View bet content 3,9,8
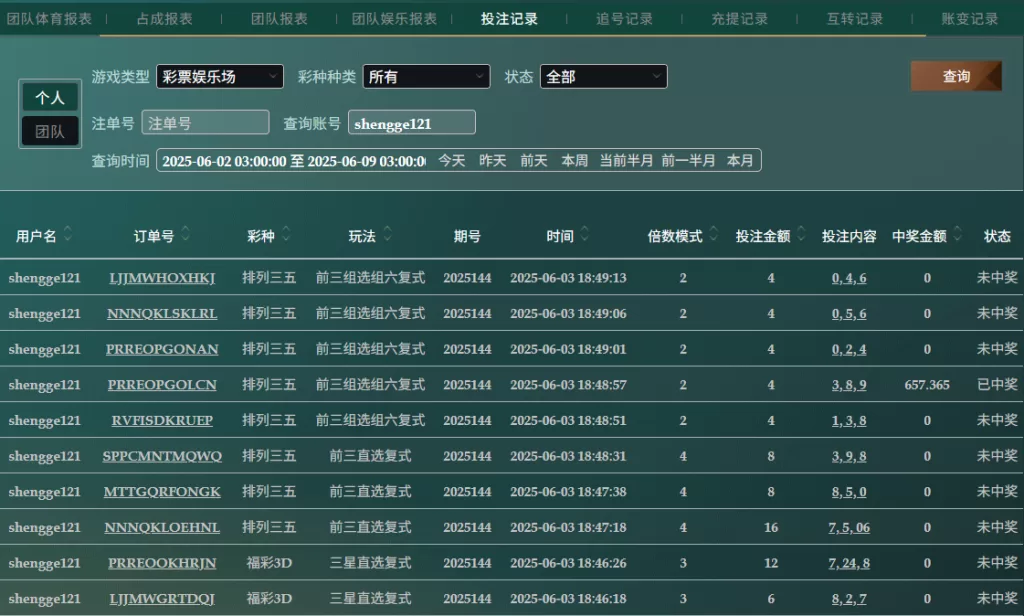1024x616 pixels. point(849,456)
